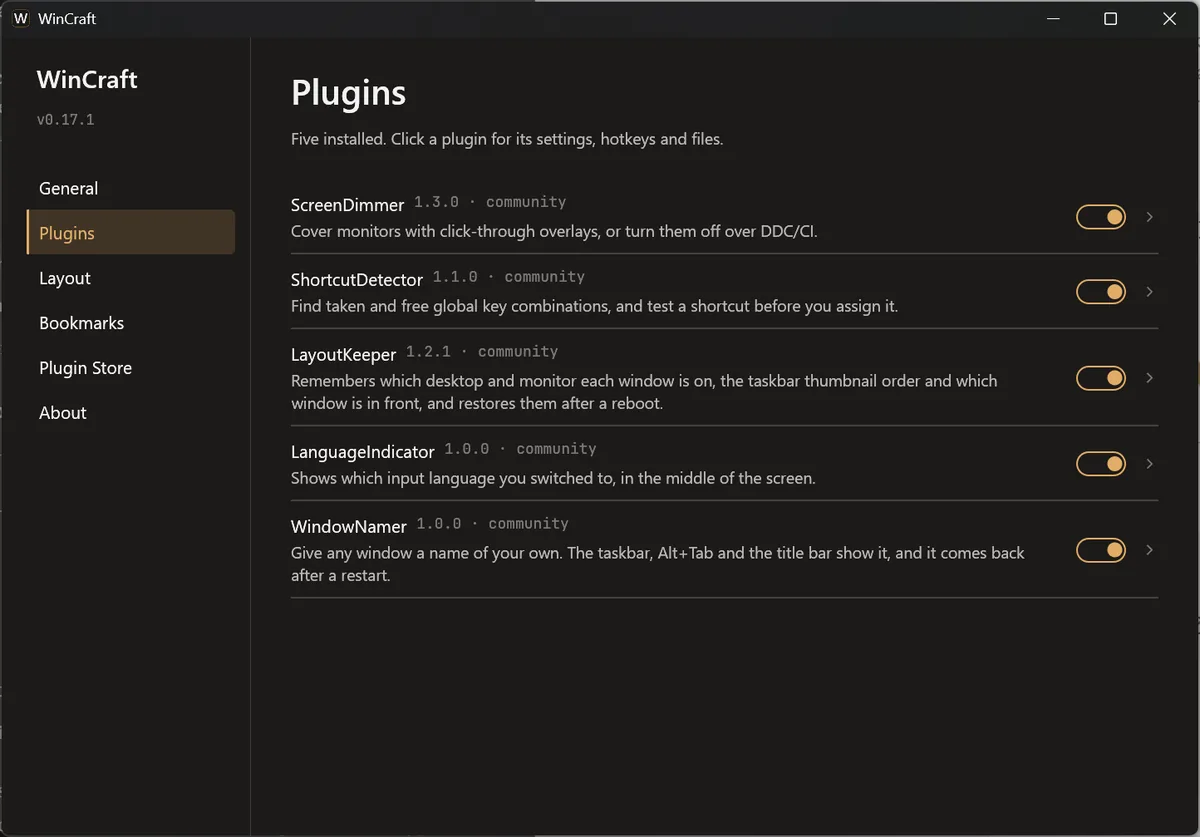
Task: Click LayoutKeeper's 1.2.1 · community label
Action: (x=482, y=352)
